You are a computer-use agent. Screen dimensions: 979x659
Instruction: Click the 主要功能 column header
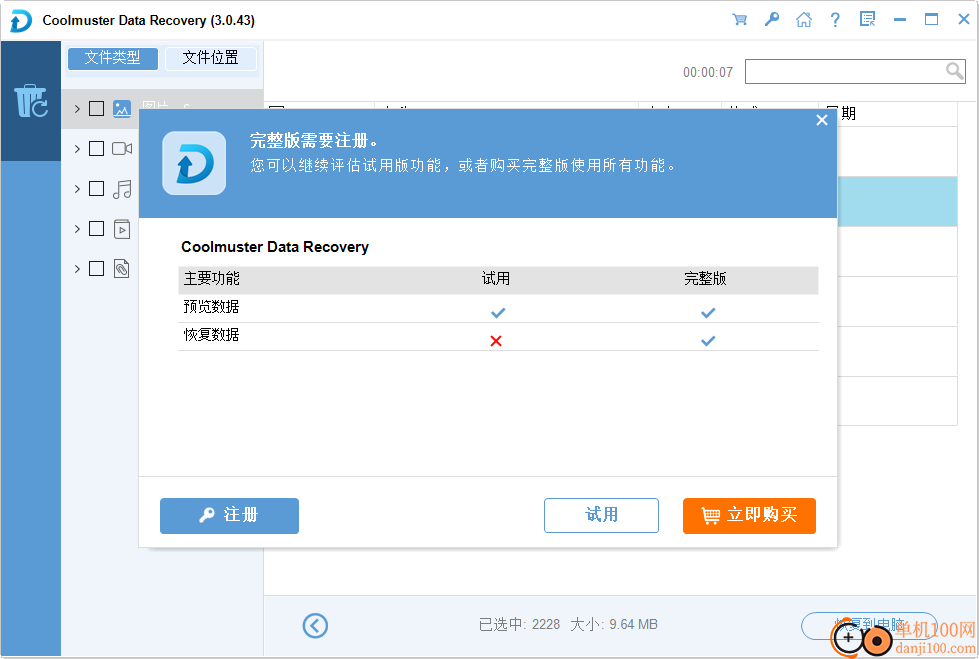point(212,279)
